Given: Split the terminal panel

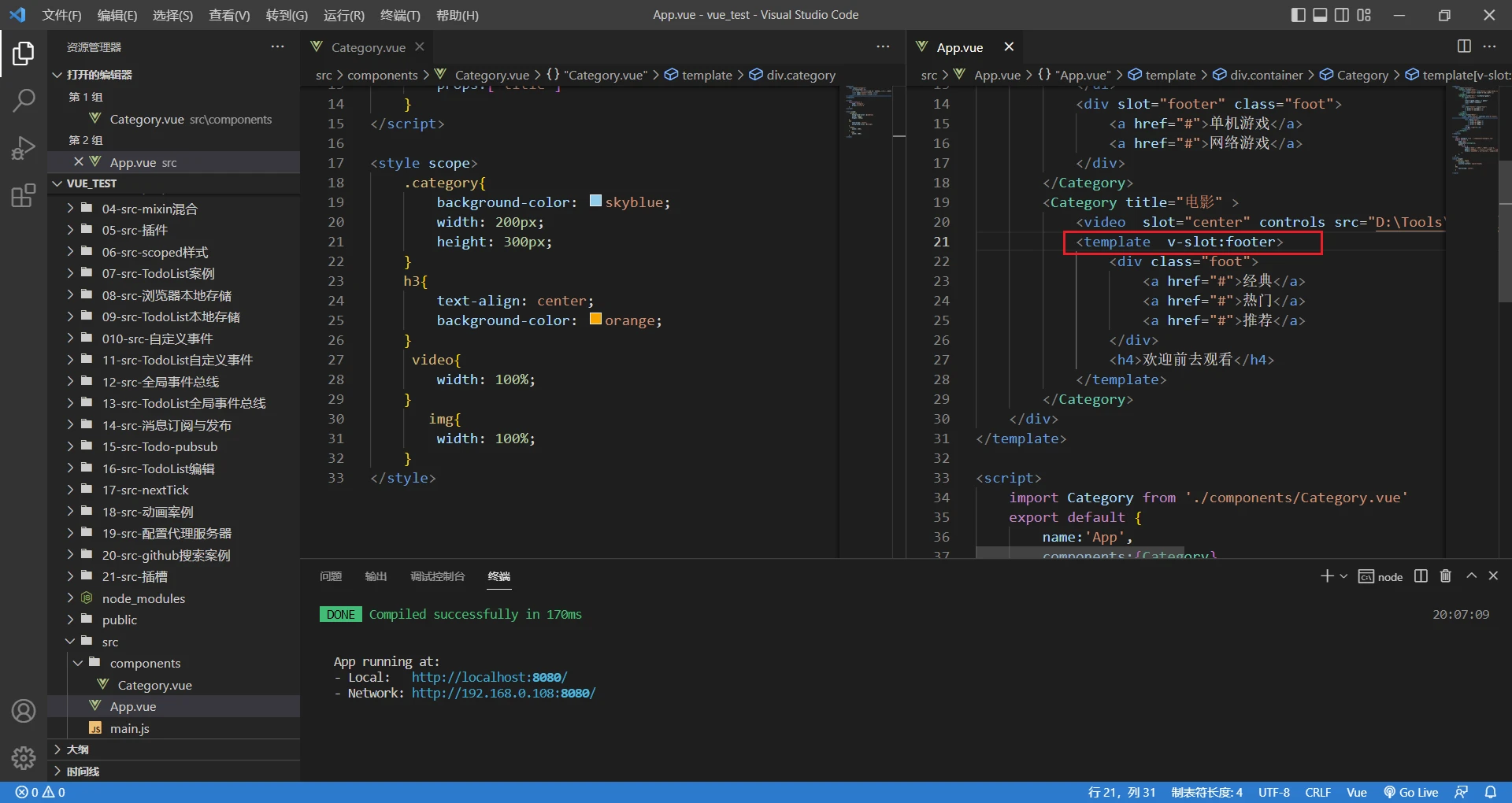Looking at the screenshot, I should click(x=1421, y=576).
